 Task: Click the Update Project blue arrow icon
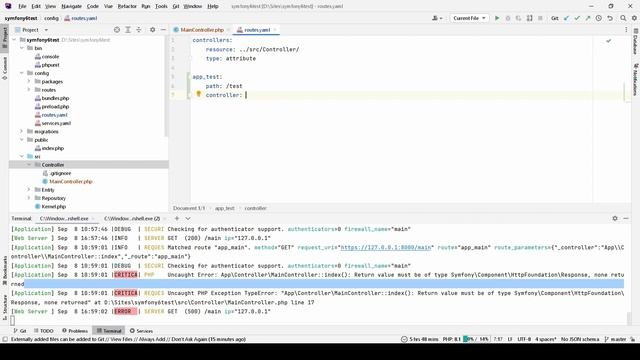point(566,18)
